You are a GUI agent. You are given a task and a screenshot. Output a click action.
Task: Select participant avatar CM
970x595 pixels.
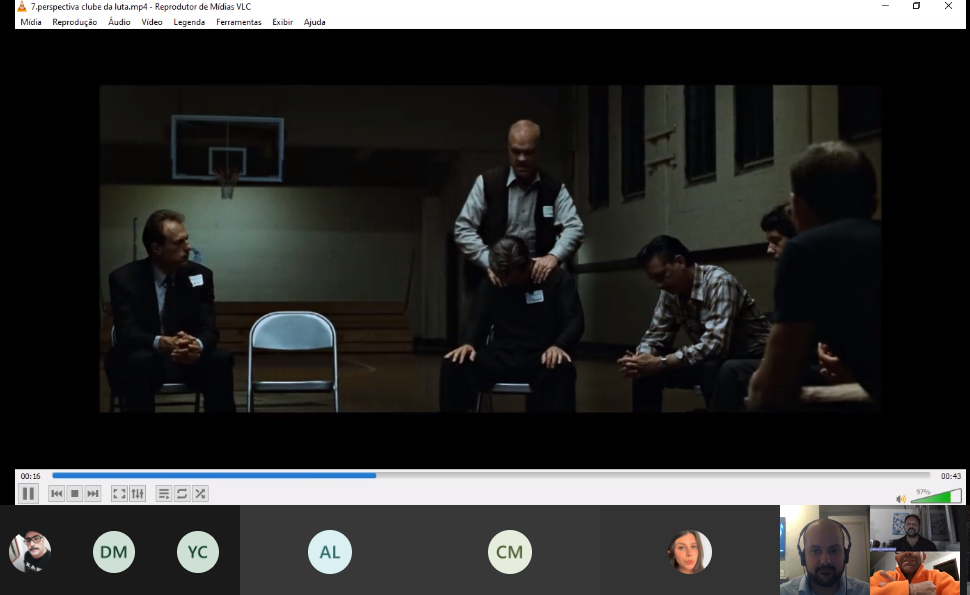(x=510, y=552)
